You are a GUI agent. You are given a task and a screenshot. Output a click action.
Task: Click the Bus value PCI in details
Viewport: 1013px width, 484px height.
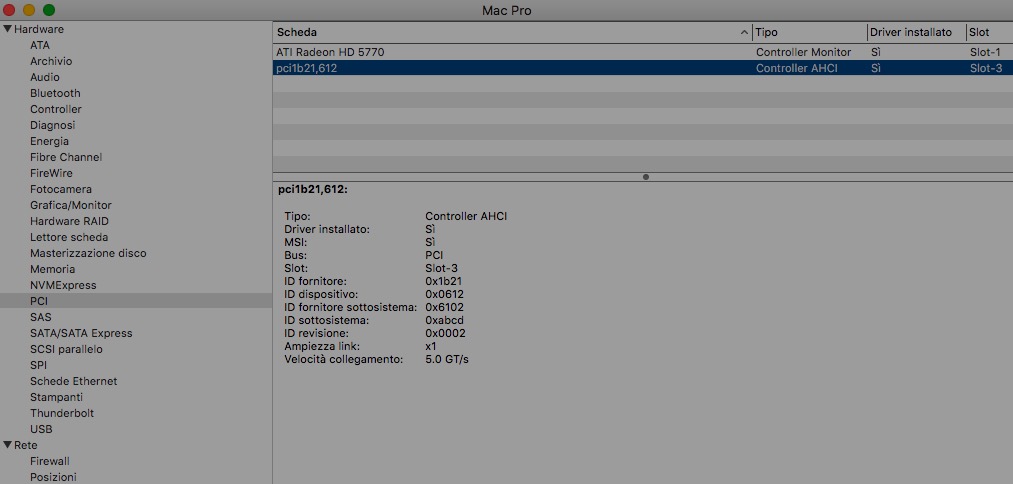pyautogui.click(x=434, y=255)
